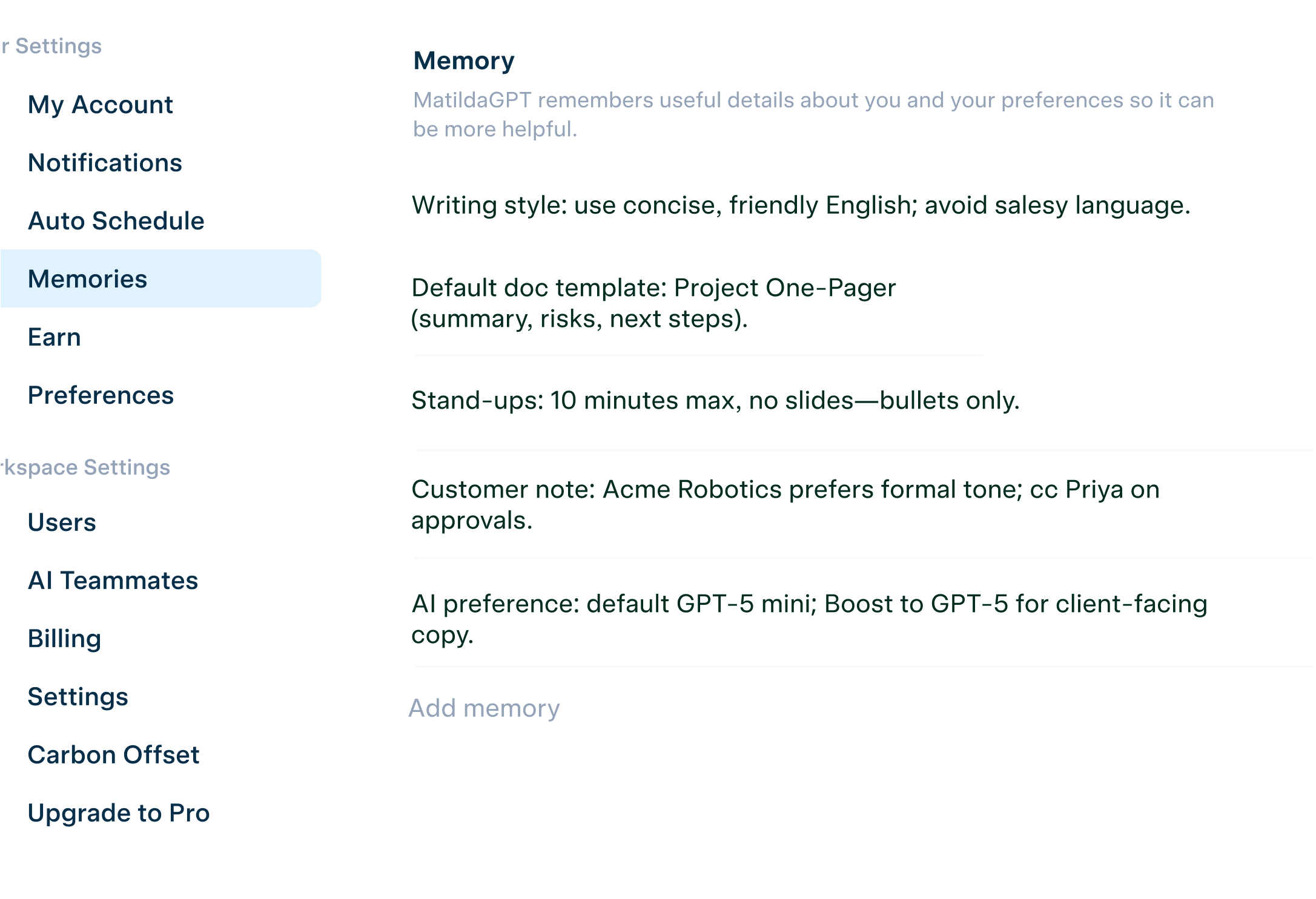Image resolution: width=1316 pixels, height=899 pixels.
Task: Navigate to Preferences
Action: coord(101,395)
